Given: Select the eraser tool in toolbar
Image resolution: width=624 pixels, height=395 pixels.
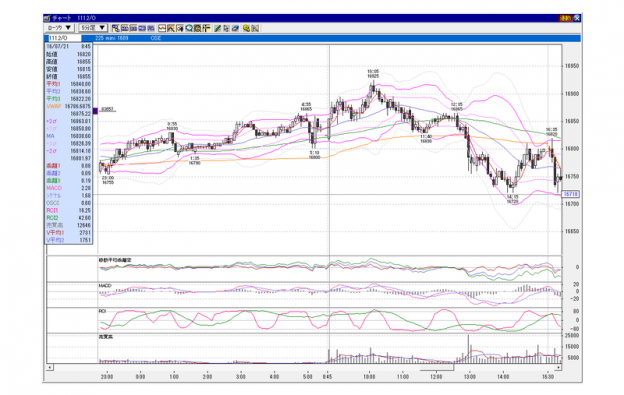Looking at the screenshot, I should [x=235, y=28].
